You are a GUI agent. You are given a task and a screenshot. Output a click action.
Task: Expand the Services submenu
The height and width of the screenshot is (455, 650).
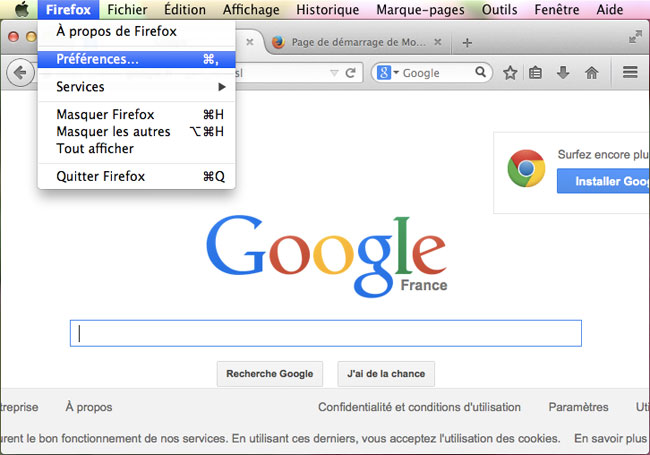(x=136, y=87)
